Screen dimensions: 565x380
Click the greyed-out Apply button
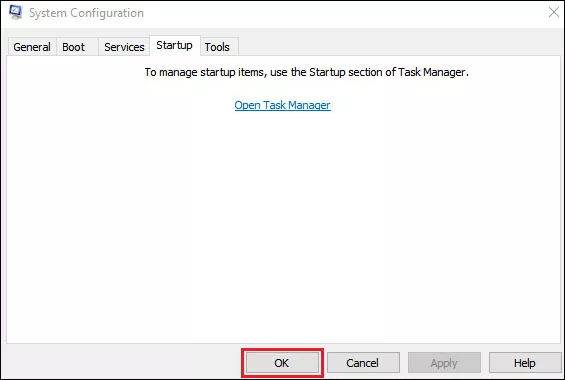(x=444, y=362)
